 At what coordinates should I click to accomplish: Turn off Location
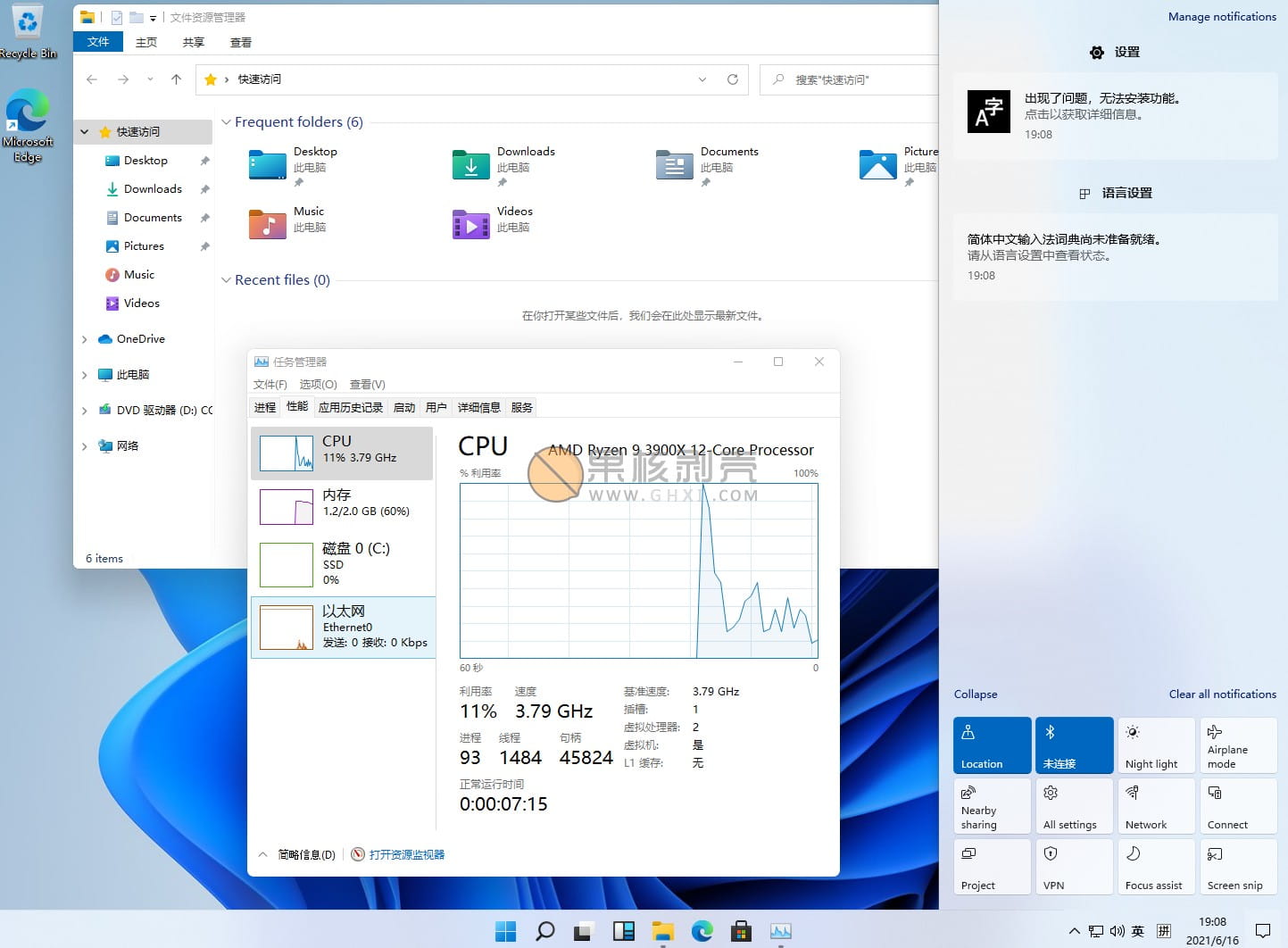(992, 744)
